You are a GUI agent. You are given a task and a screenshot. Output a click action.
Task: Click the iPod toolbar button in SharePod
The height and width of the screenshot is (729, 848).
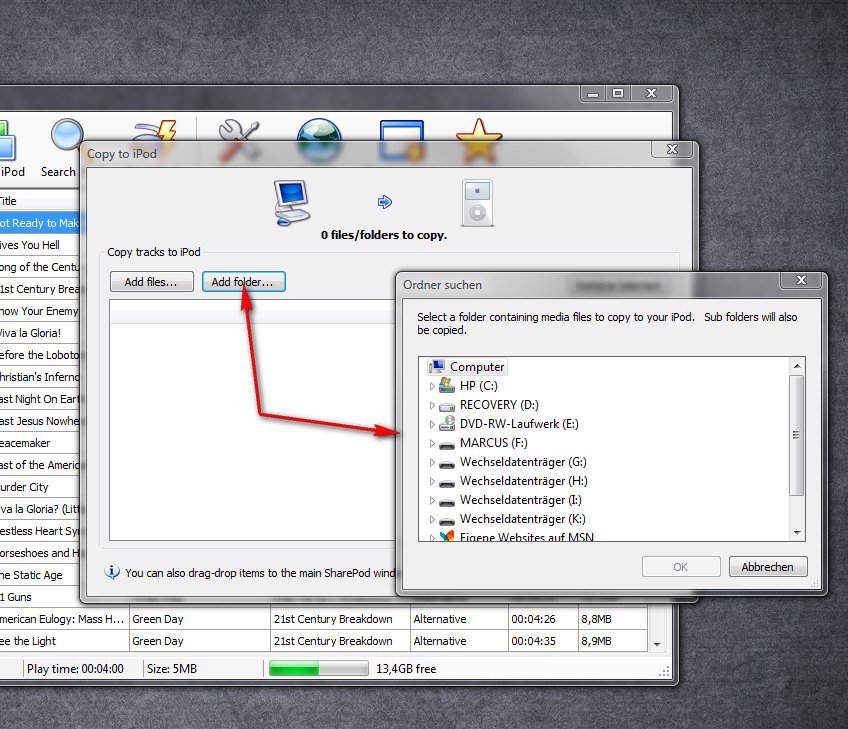[x=12, y=147]
